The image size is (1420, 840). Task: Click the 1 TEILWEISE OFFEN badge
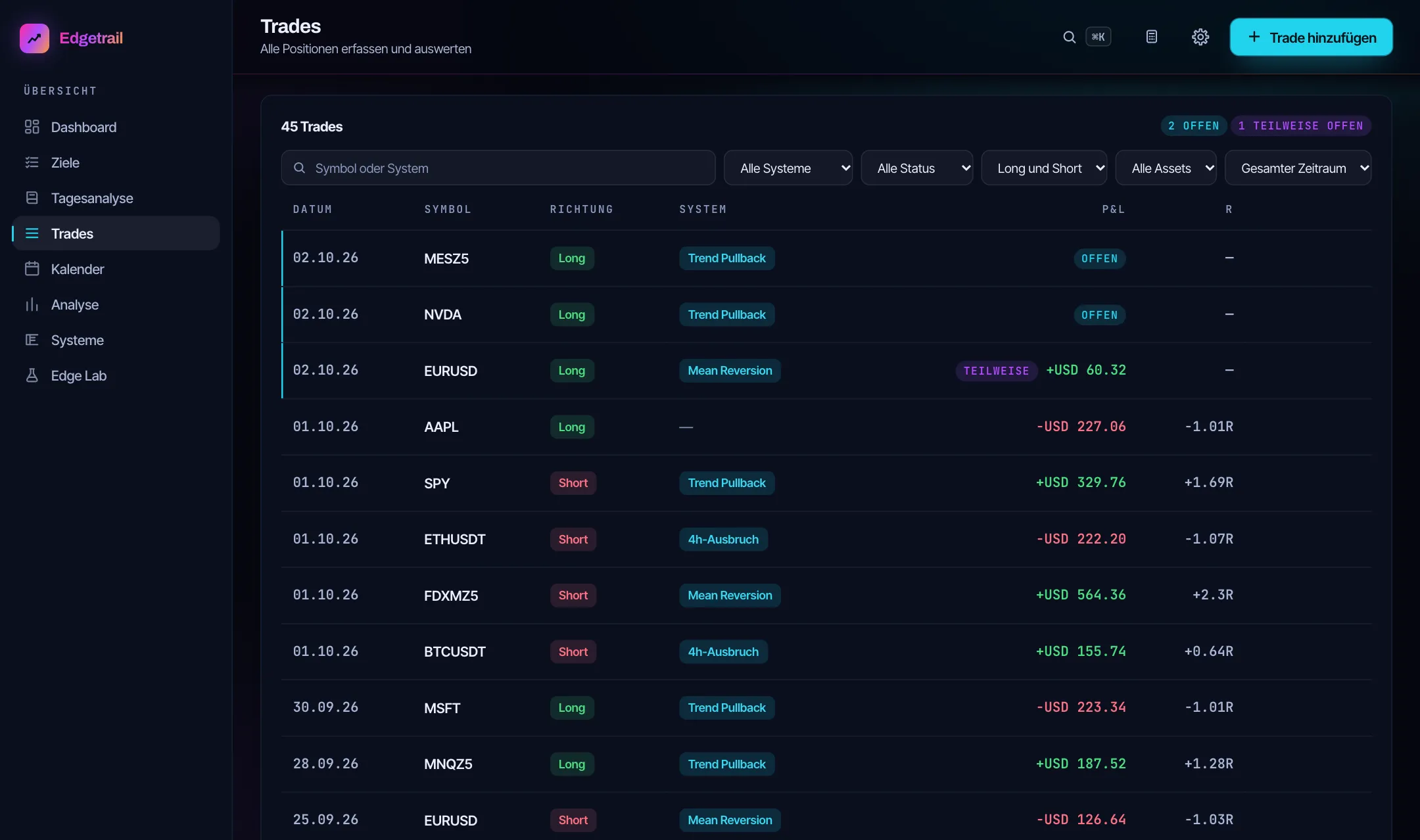1300,126
